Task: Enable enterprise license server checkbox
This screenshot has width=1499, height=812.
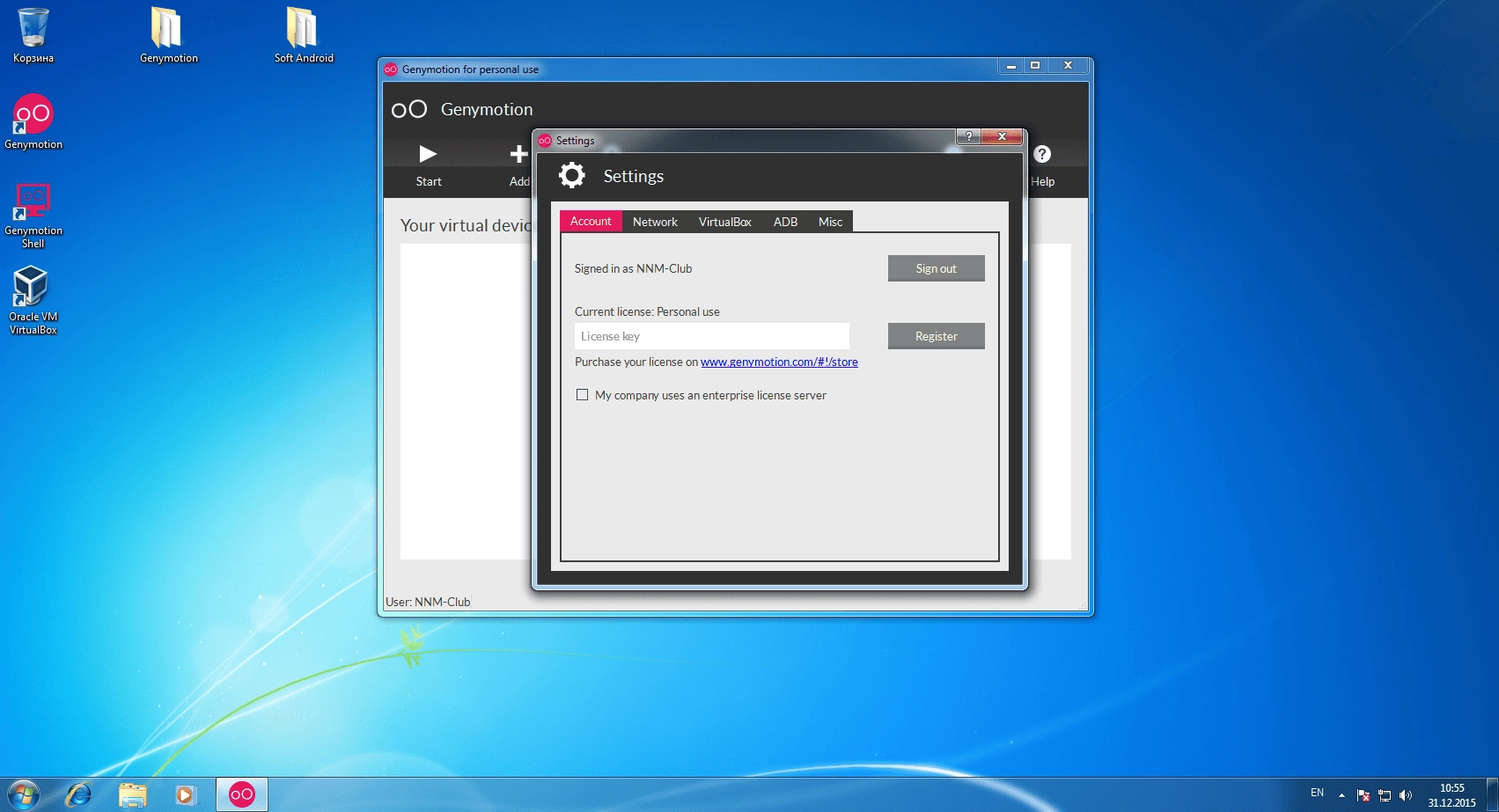Action: point(582,395)
